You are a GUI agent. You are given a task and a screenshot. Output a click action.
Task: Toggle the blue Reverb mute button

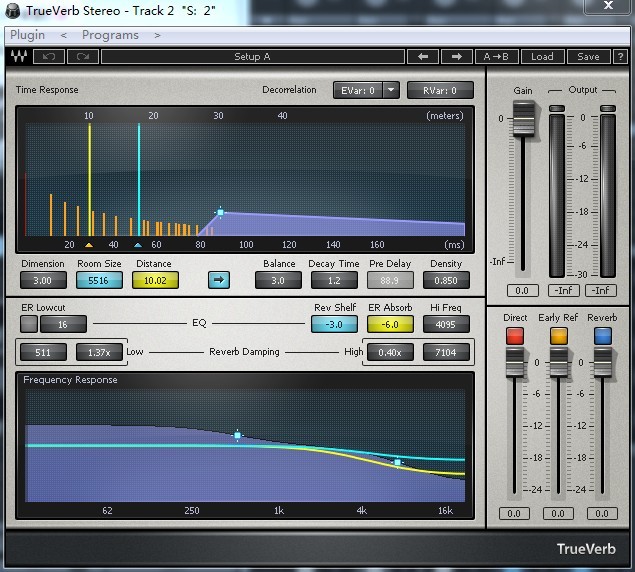pos(603,336)
